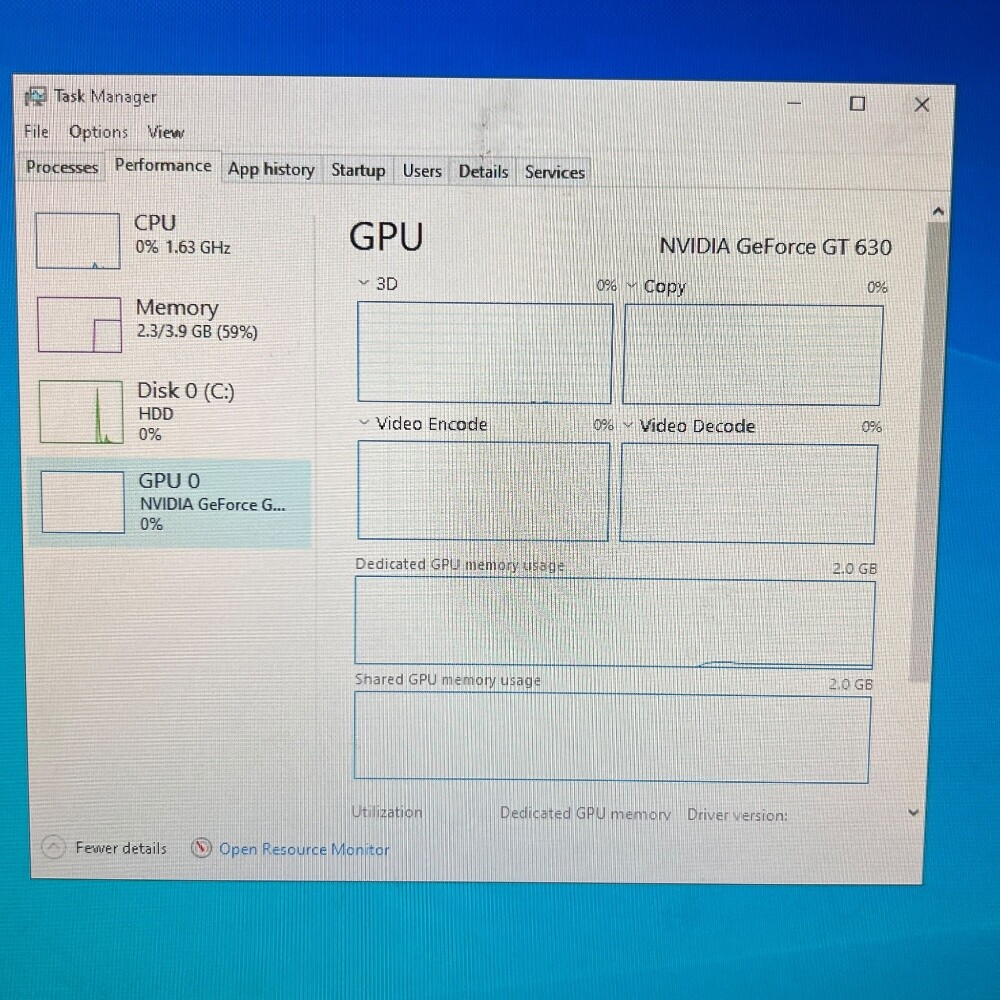Open Resource Monitor link
Screen dimensions: 1000x1000
(304, 849)
